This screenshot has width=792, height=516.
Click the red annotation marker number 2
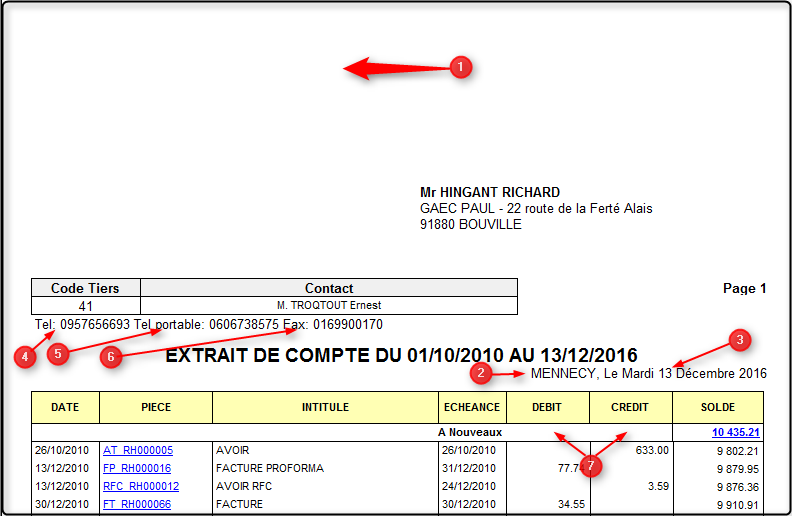pyautogui.click(x=482, y=373)
